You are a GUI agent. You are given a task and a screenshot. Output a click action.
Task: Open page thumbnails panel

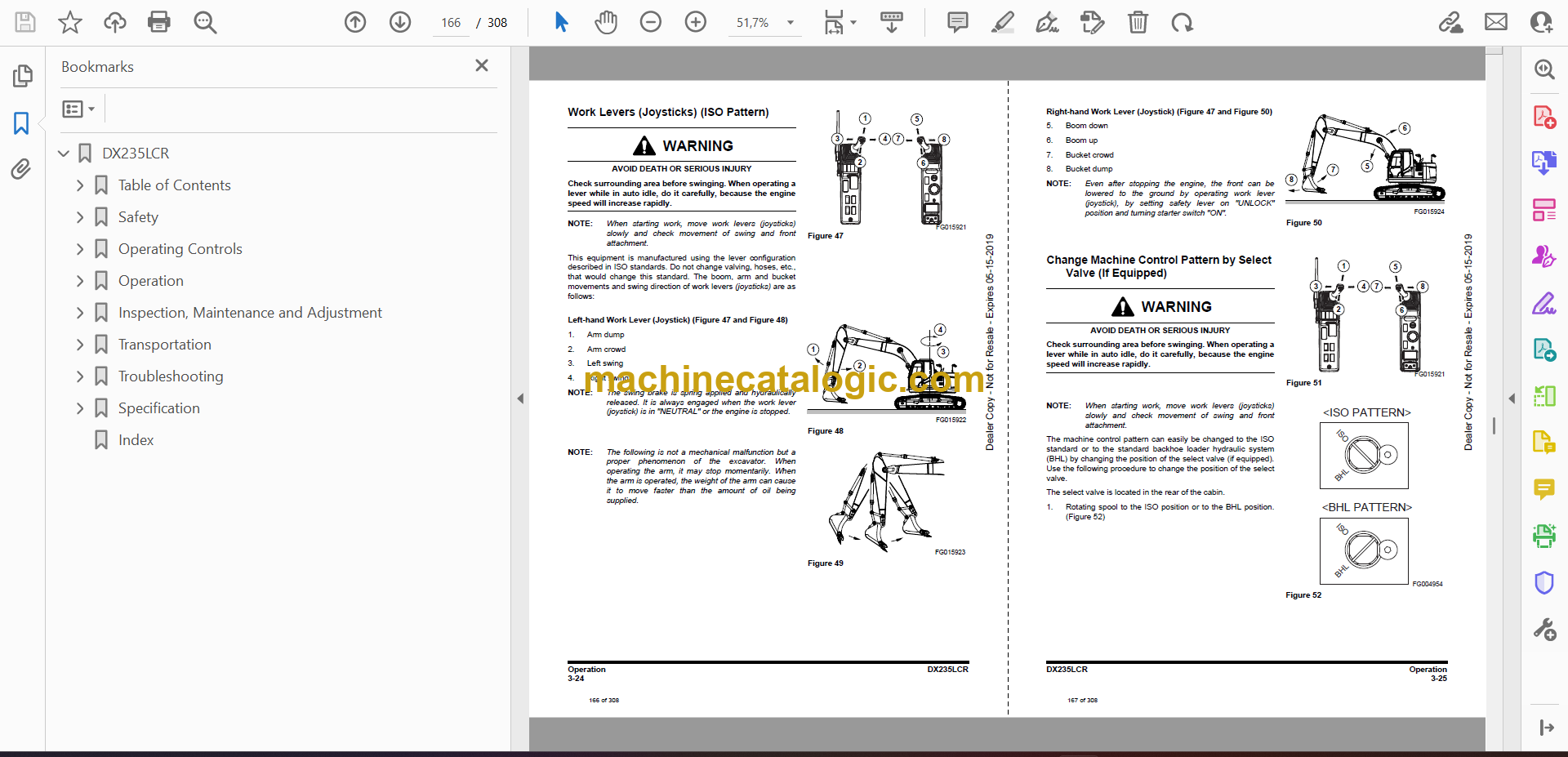click(22, 76)
